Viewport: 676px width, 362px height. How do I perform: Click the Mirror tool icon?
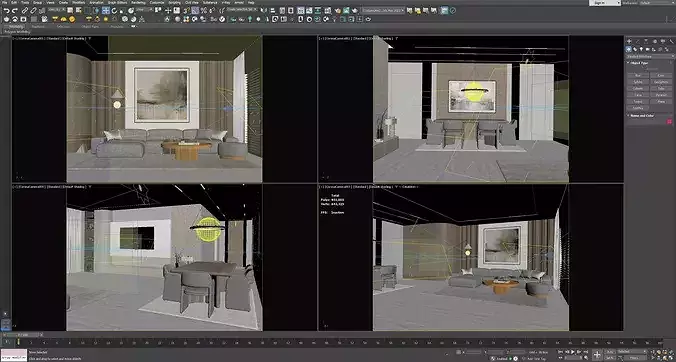coord(263,10)
